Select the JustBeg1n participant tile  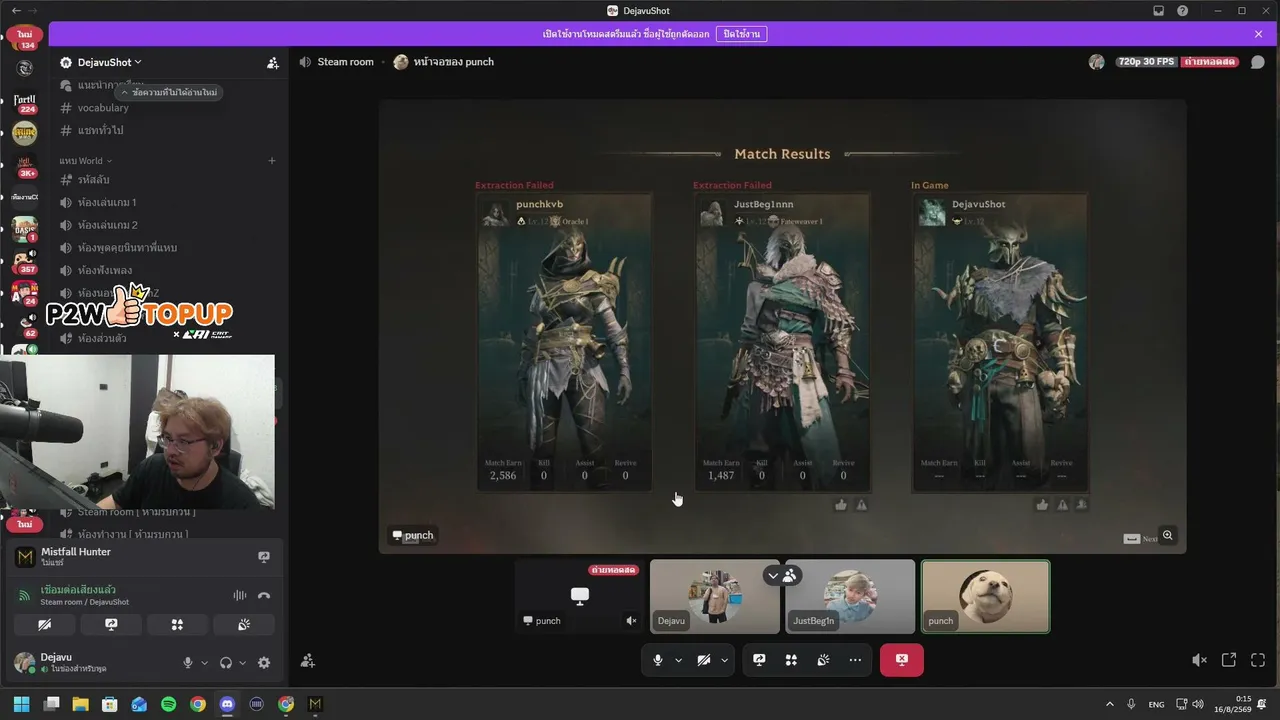click(x=850, y=596)
